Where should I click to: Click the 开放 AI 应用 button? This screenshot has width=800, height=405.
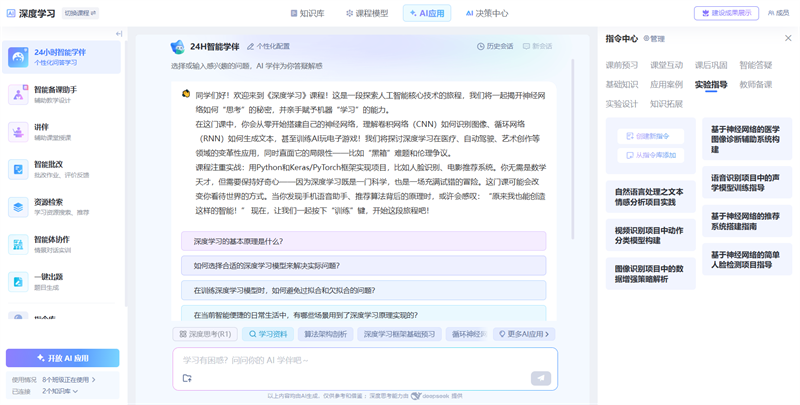(62, 357)
